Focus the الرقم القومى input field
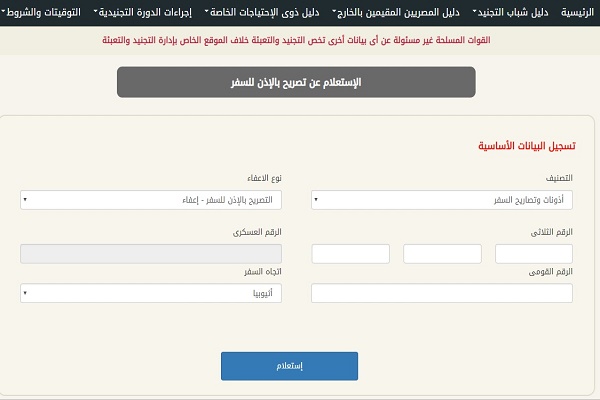Viewport: 600px width, 400px height. [442, 293]
